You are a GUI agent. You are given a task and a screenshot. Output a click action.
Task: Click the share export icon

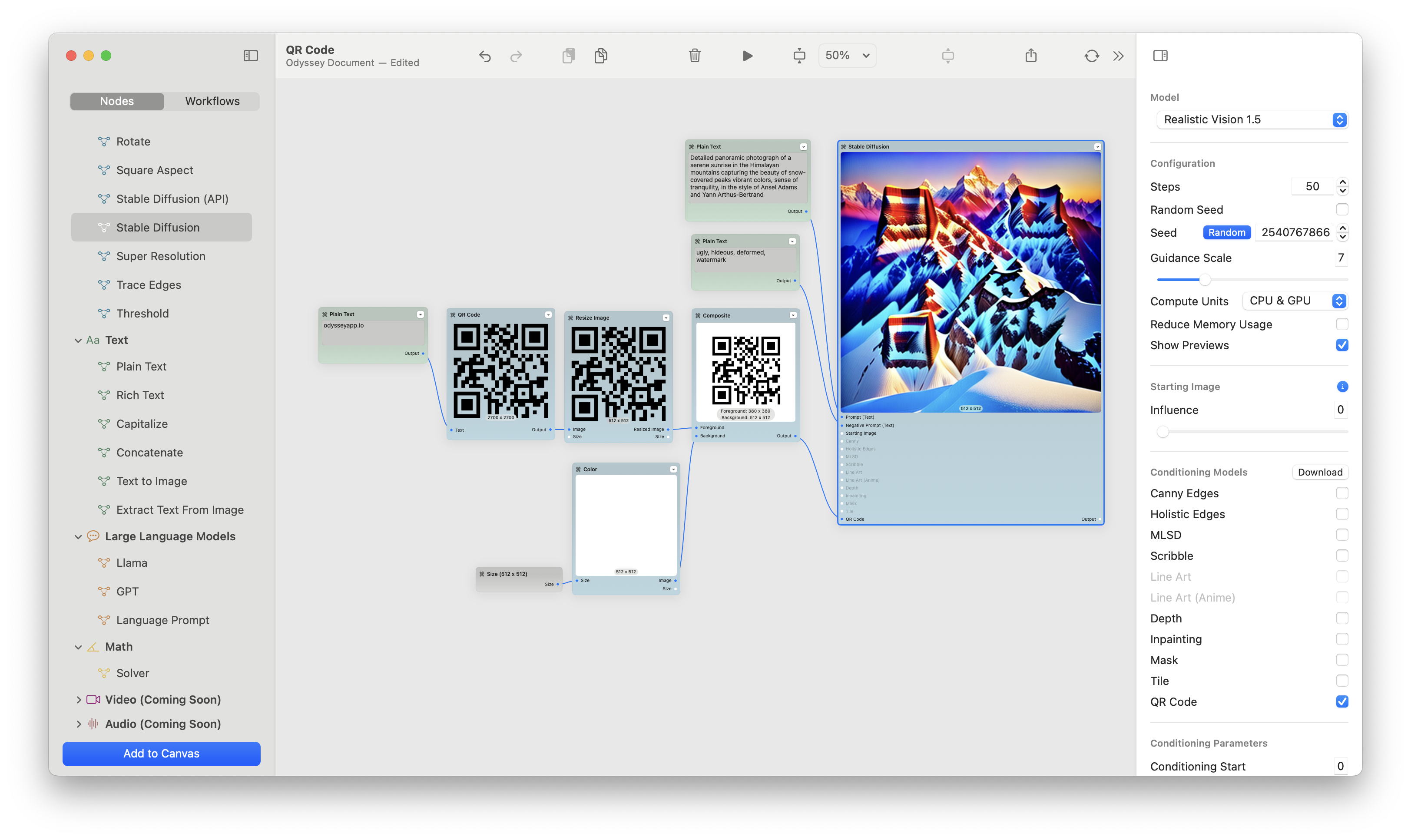(x=1030, y=56)
